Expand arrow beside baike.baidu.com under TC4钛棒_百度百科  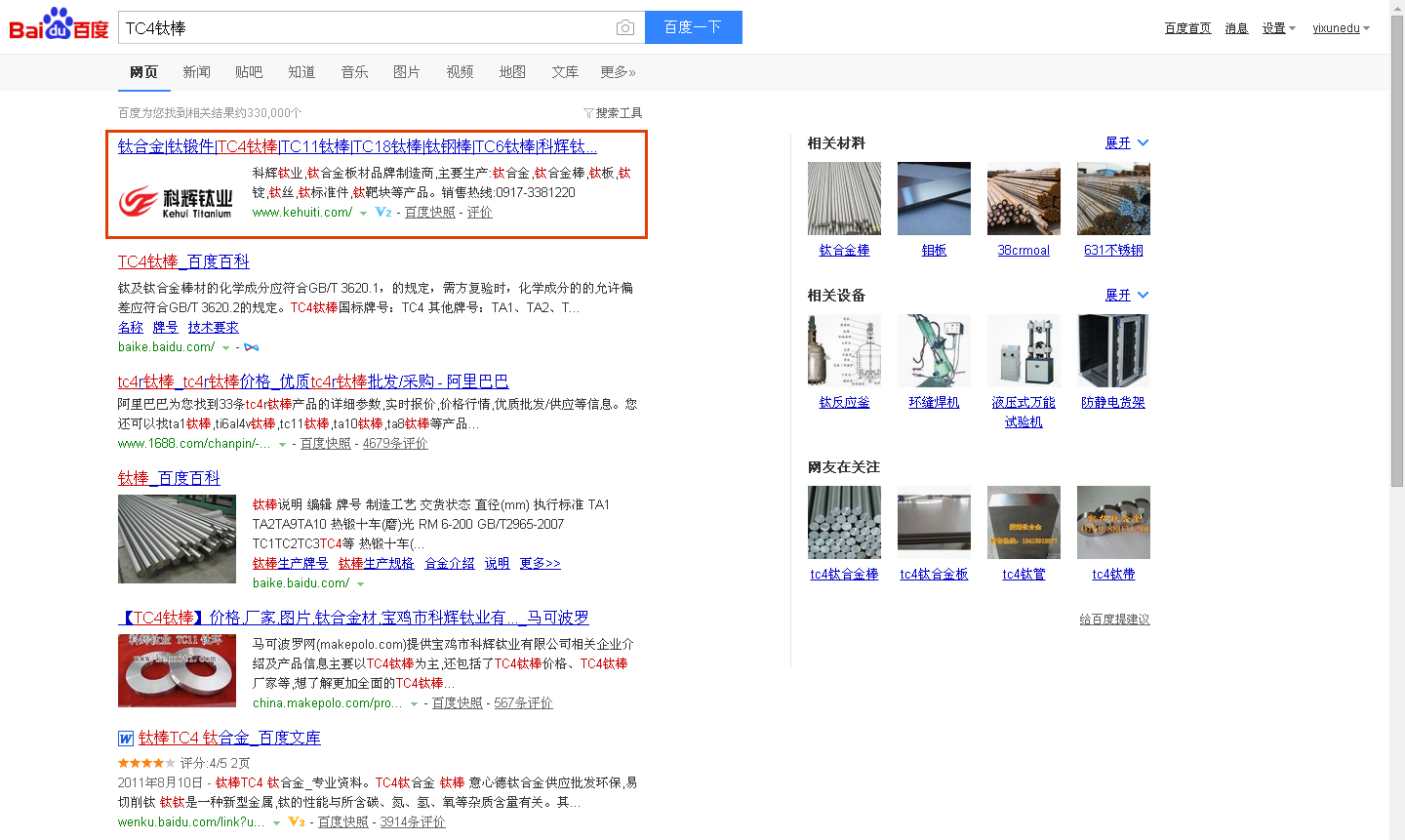pyautogui.click(x=225, y=347)
